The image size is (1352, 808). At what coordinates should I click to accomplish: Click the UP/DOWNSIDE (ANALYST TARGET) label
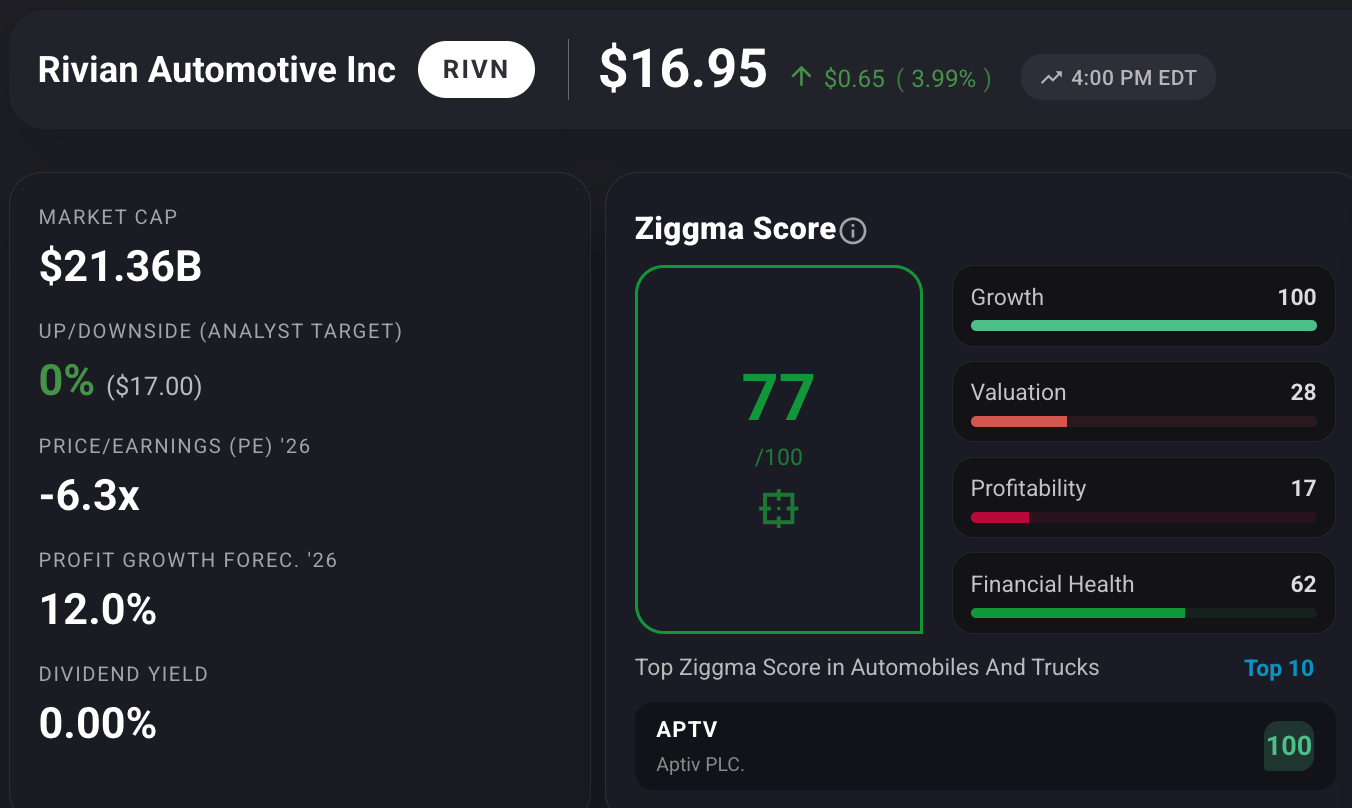tap(220, 331)
